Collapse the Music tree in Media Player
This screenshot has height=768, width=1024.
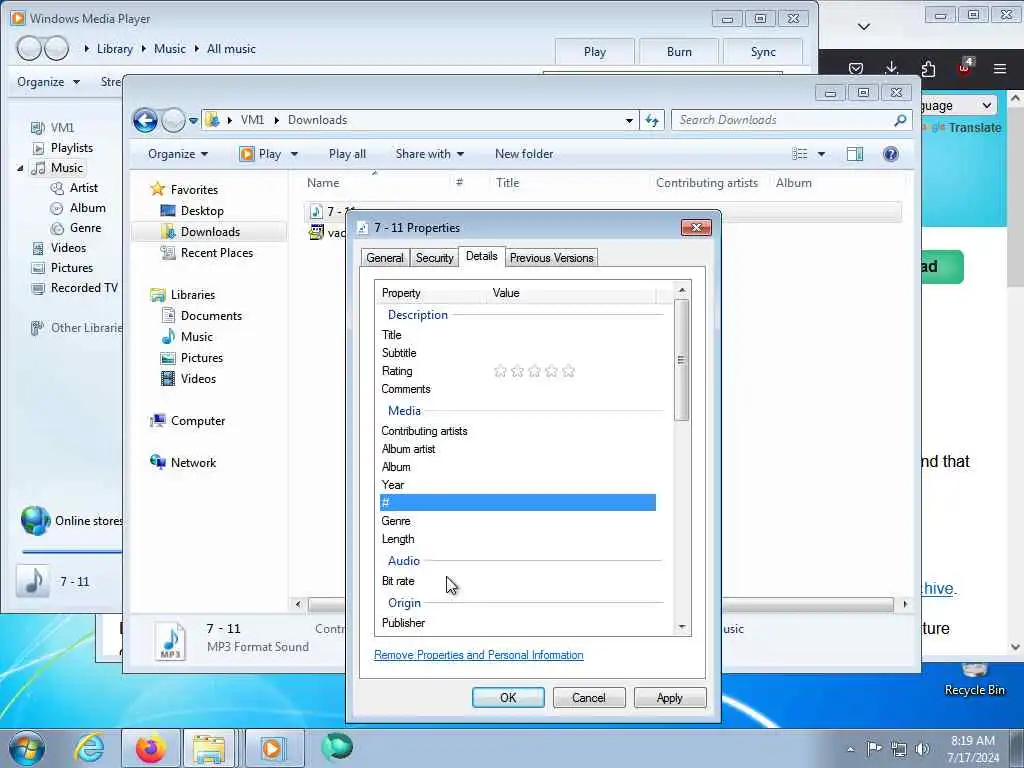click(x=20, y=168)
